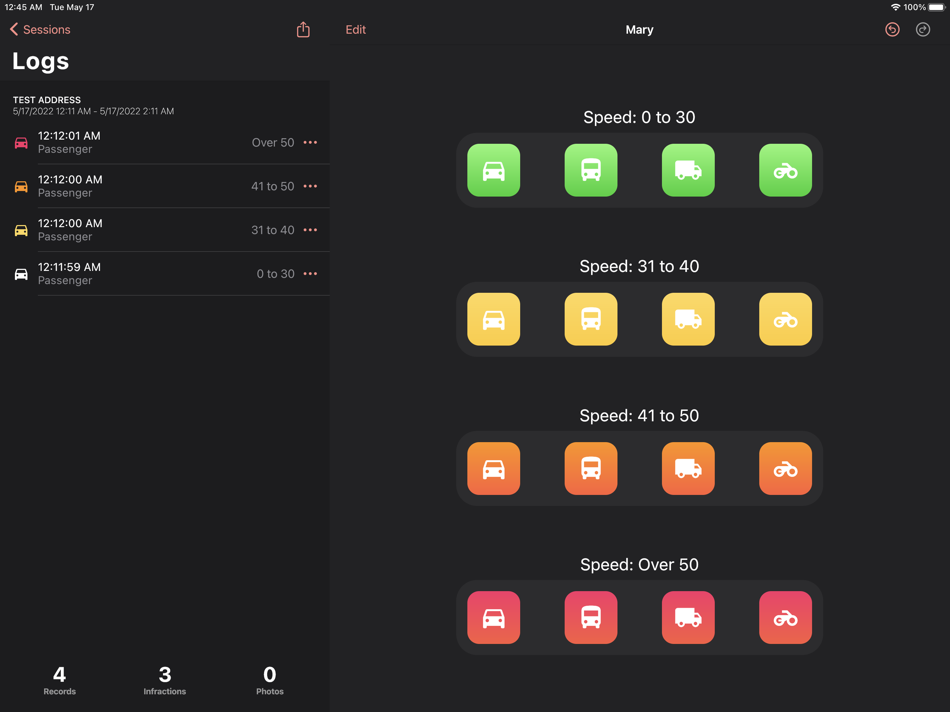Log a bus at speed 31 to 40

tap(591, 319)
